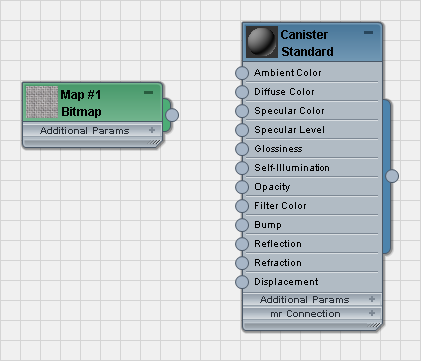This screenshot has width=421, height=361.
Task: Expand the mr Connection rollout
Action: coord(372,313)
